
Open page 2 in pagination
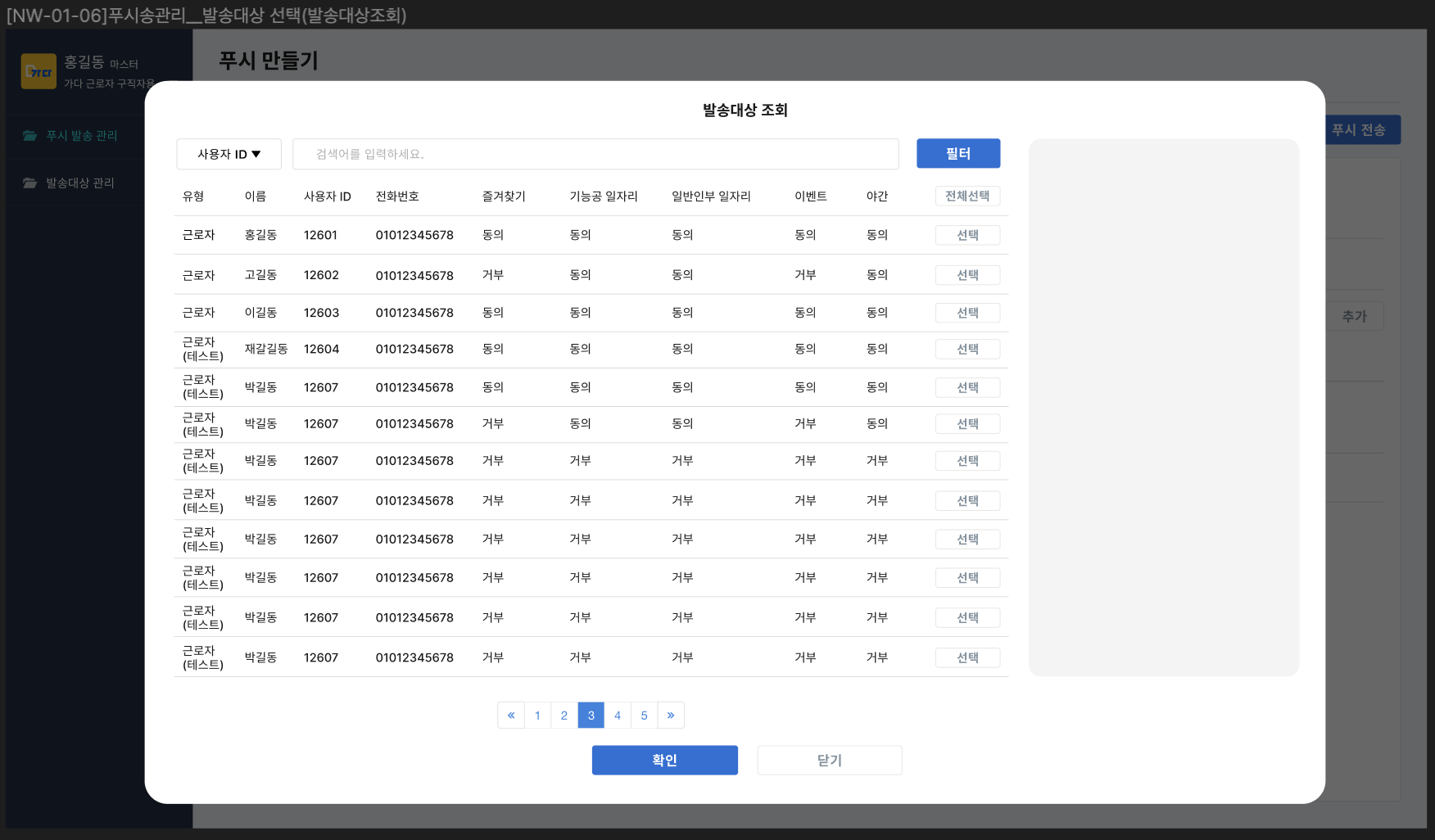tap(564, 716)
